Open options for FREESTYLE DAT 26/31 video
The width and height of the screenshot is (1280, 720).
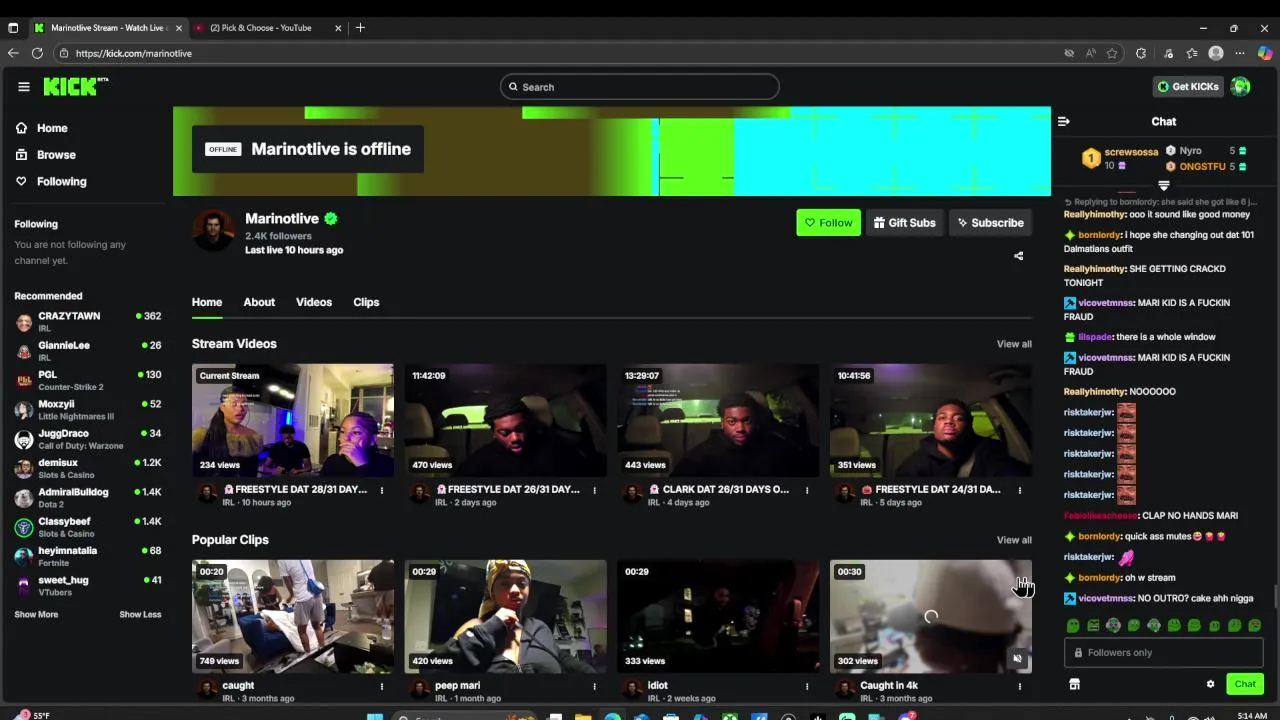click(594, 490)
